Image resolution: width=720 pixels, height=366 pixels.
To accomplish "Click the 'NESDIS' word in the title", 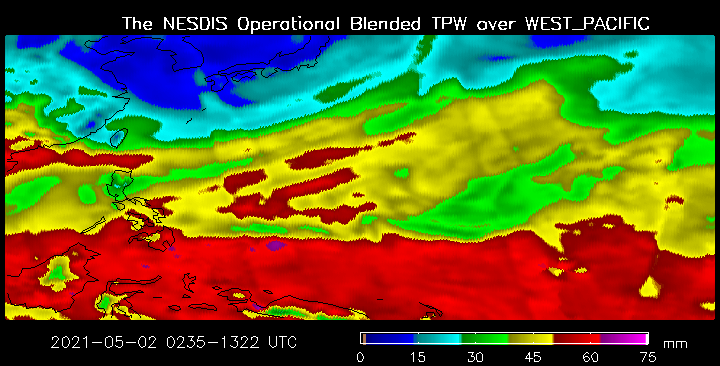I will pyautogui.click(x=195, y=24).
